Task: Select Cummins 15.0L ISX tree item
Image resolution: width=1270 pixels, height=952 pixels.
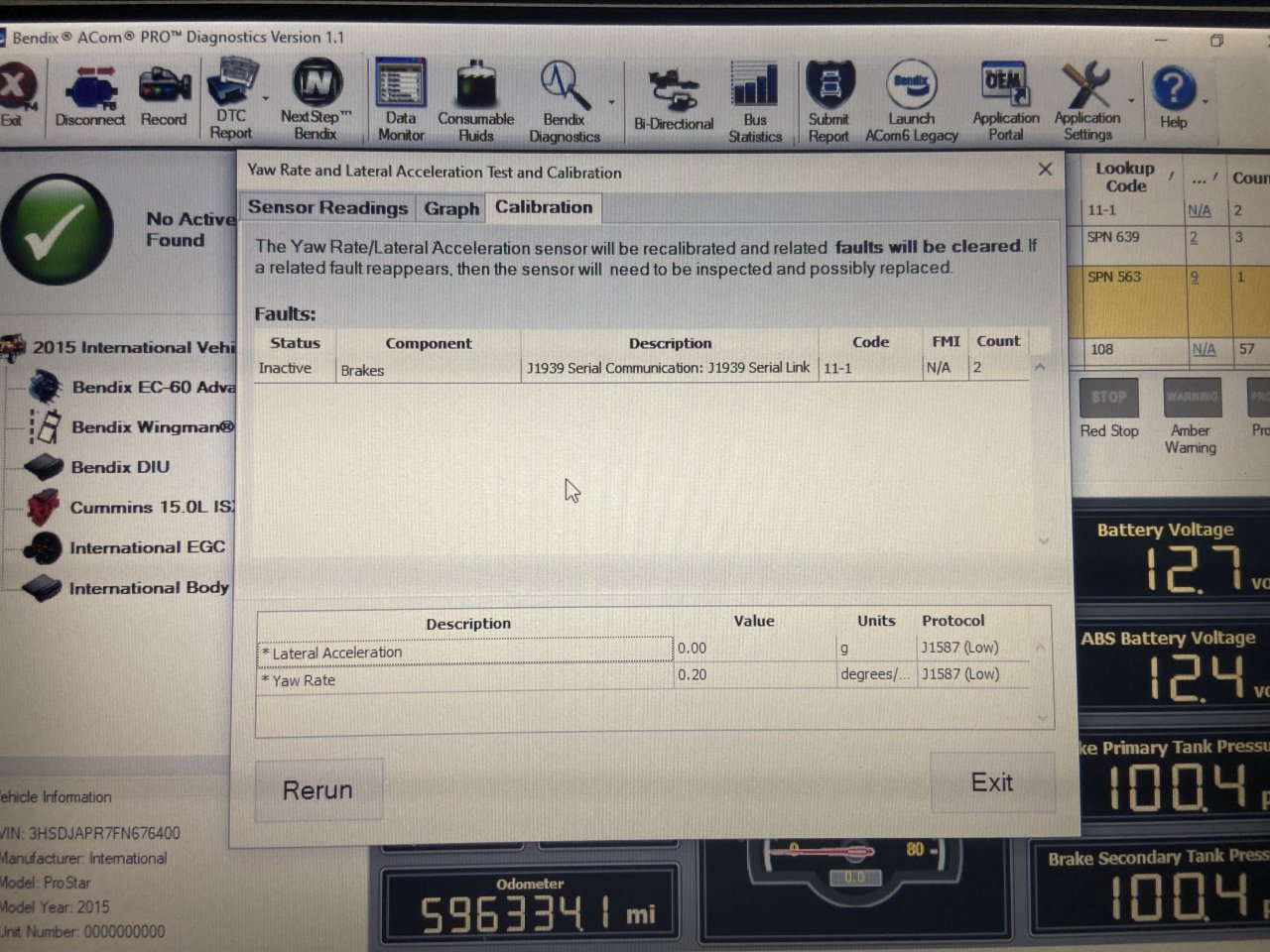Action: (131, 507)
